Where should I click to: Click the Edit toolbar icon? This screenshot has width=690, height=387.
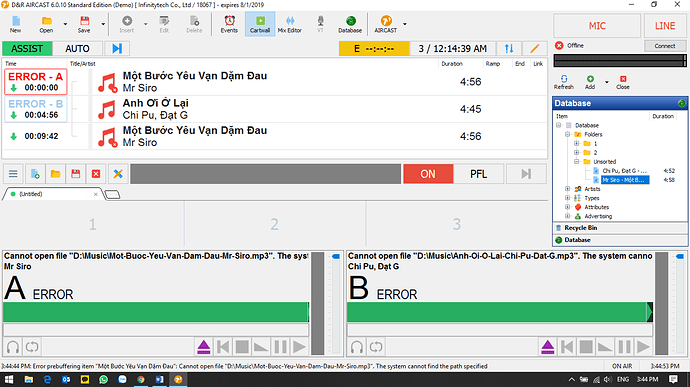click(164, 24)
